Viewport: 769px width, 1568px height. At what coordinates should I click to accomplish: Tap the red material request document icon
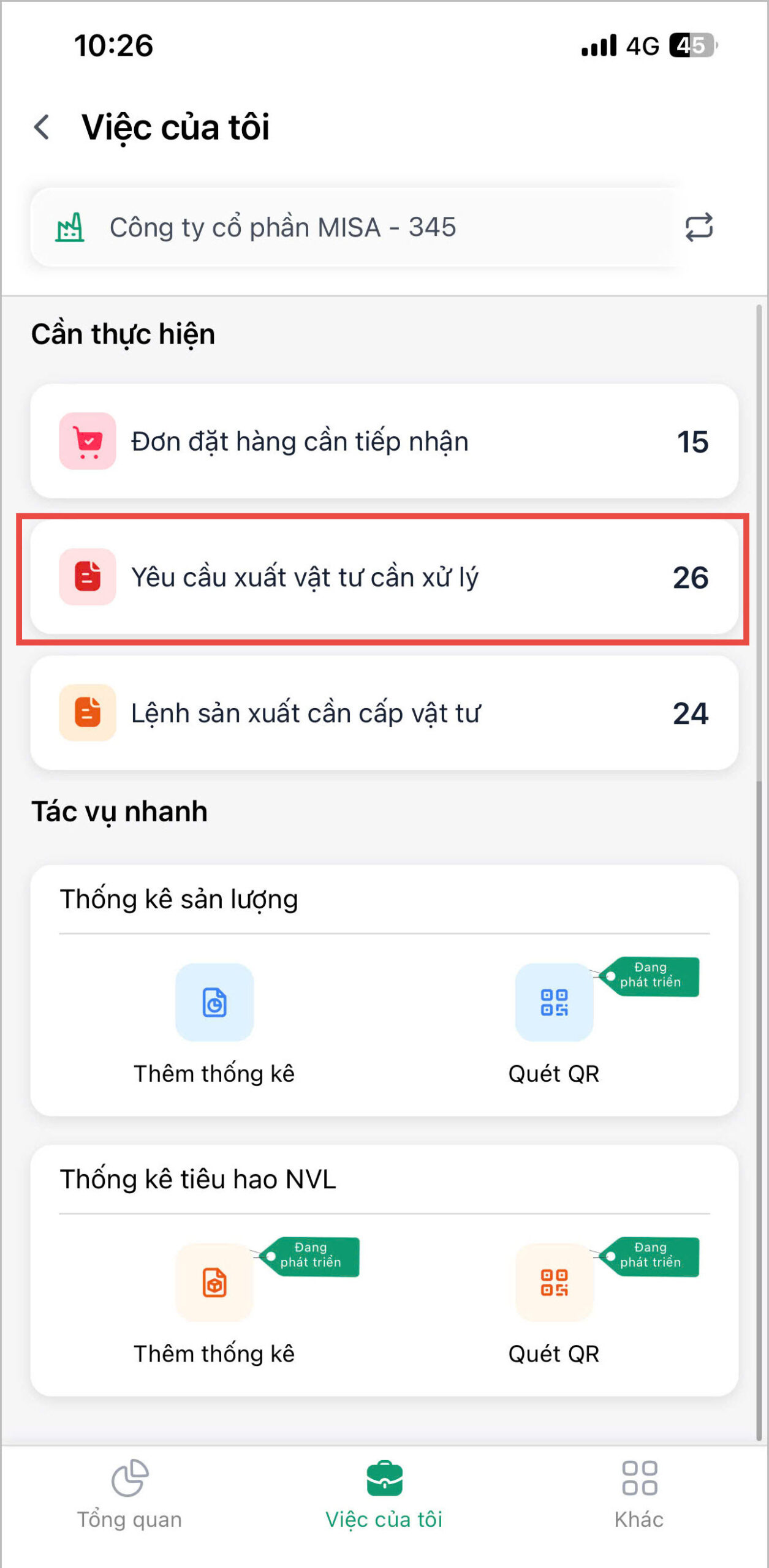pos(88,577)
